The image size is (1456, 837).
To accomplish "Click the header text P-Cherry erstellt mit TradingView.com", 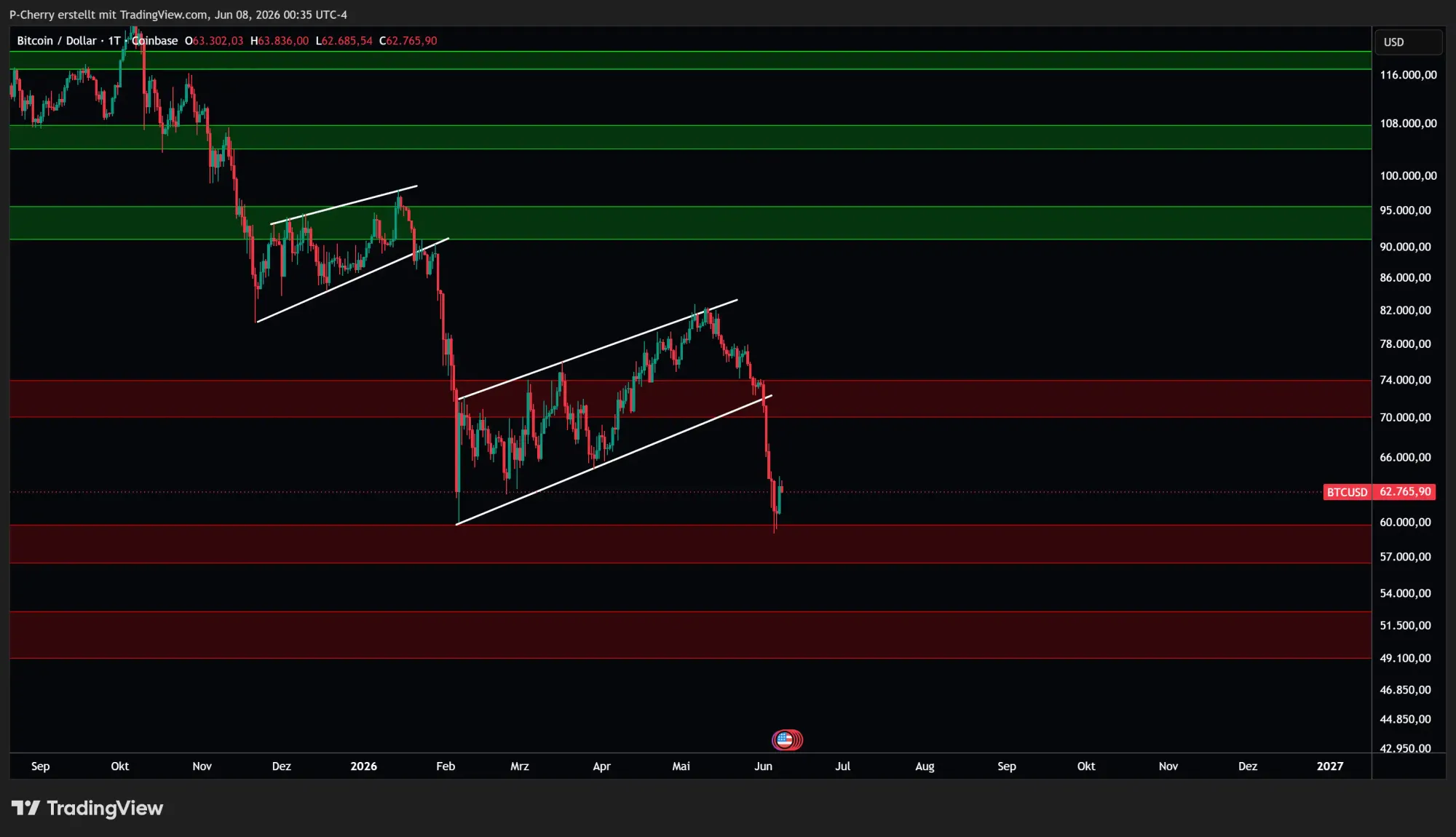I will click(x=108, y=15).
